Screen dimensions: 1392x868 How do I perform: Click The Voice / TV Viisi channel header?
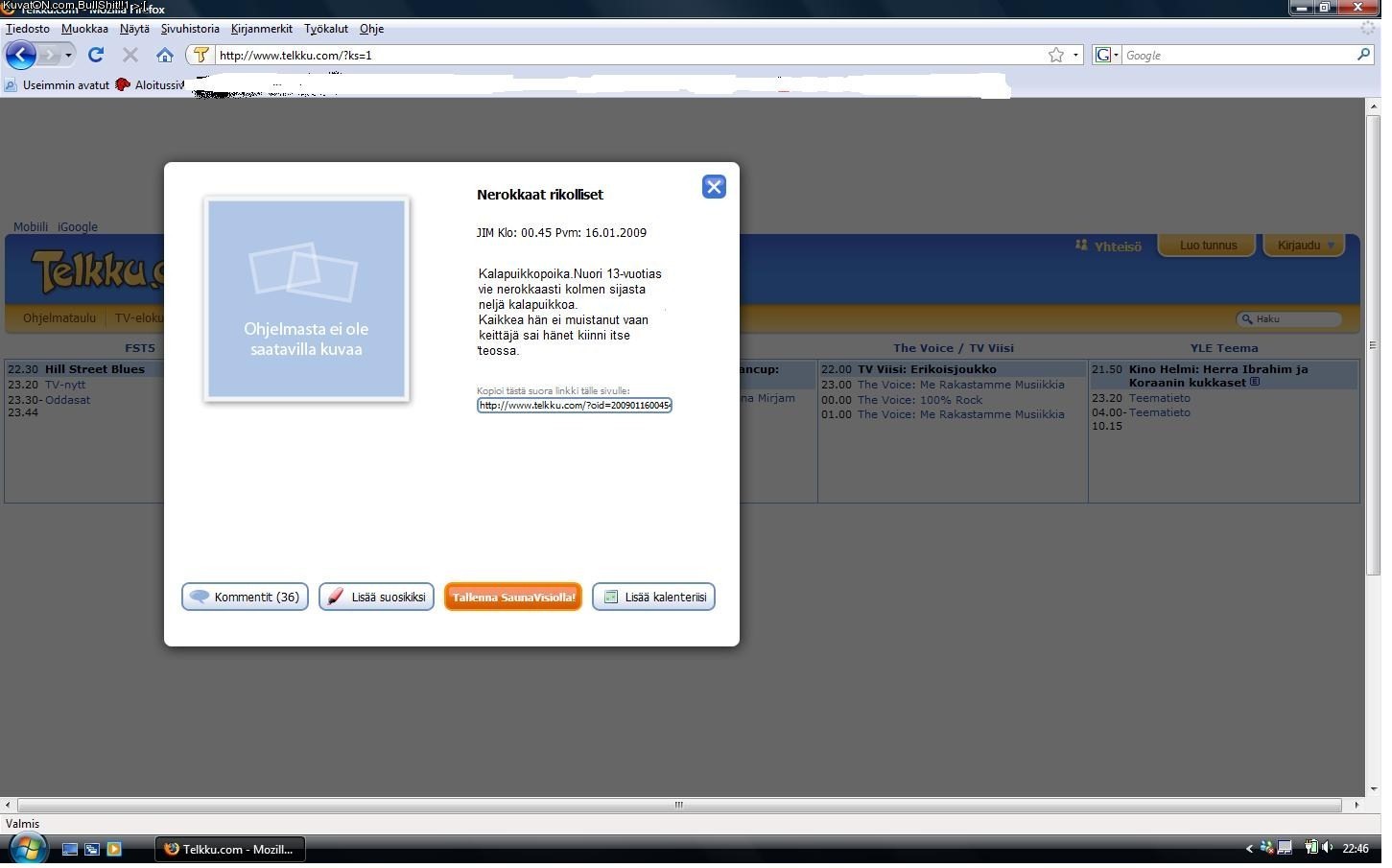pyautogui.click(x=954, y=348)
